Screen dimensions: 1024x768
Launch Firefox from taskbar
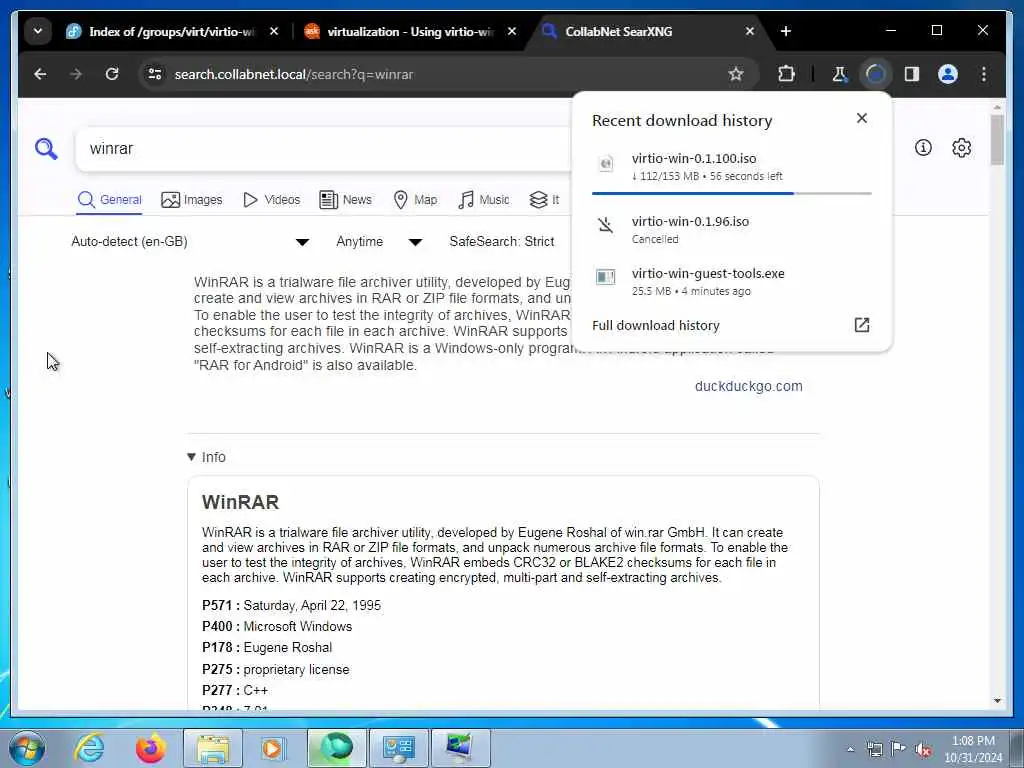[151, 748]
